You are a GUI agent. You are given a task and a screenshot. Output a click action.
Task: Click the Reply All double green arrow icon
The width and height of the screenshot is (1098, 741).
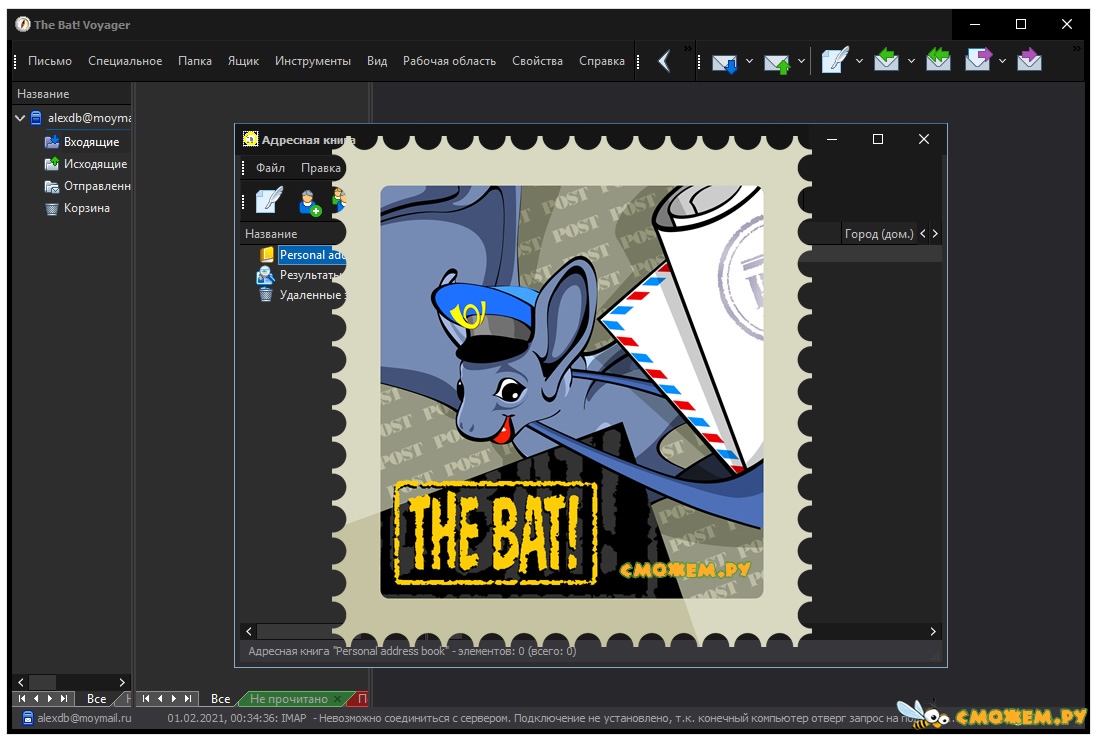pyautogui.click(x=938, y=60)
